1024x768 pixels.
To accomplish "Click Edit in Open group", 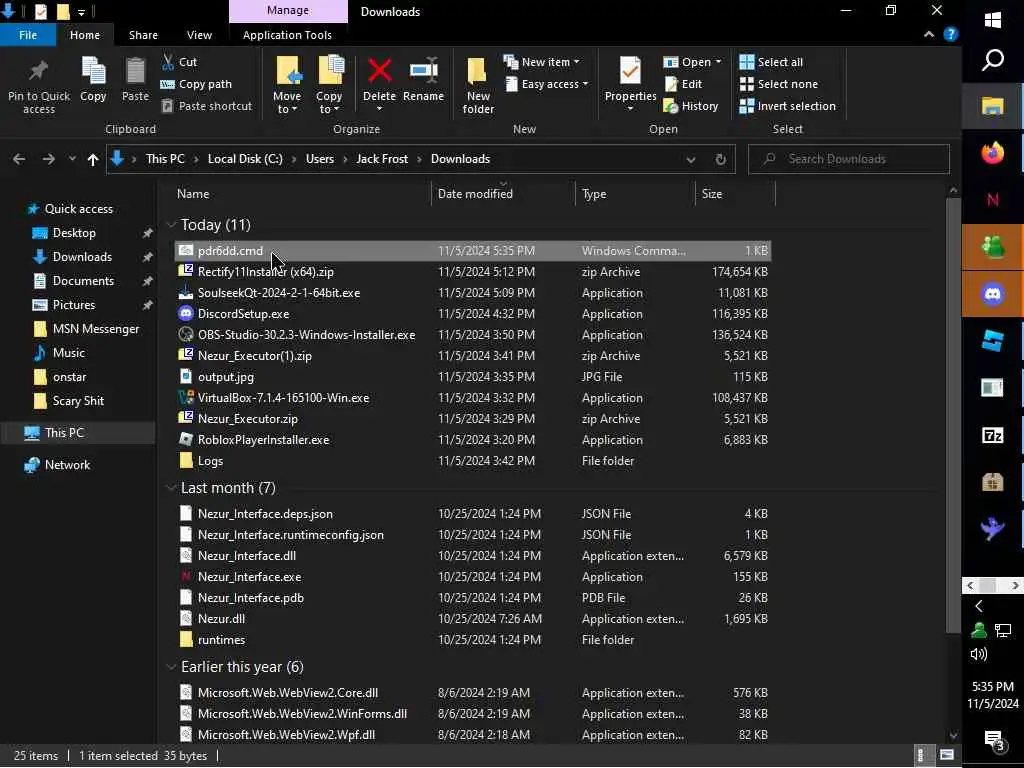I will pos(683,84).
